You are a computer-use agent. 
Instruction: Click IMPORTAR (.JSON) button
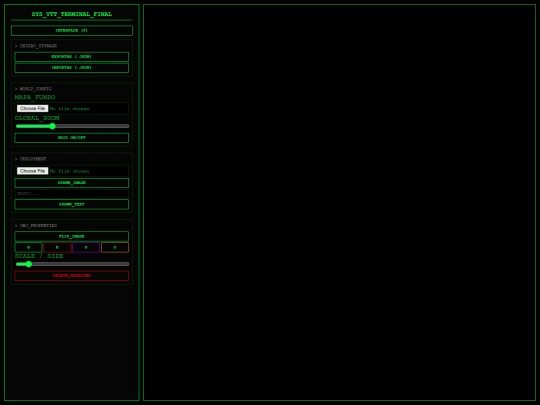(72, 68)
